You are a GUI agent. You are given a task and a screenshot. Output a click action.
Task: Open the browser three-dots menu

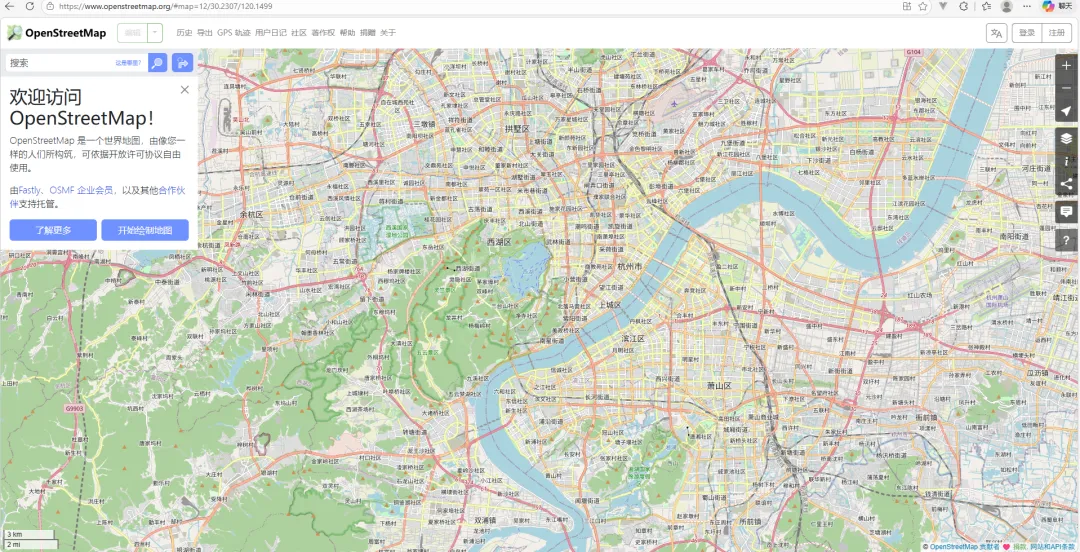click(1027, 6)
